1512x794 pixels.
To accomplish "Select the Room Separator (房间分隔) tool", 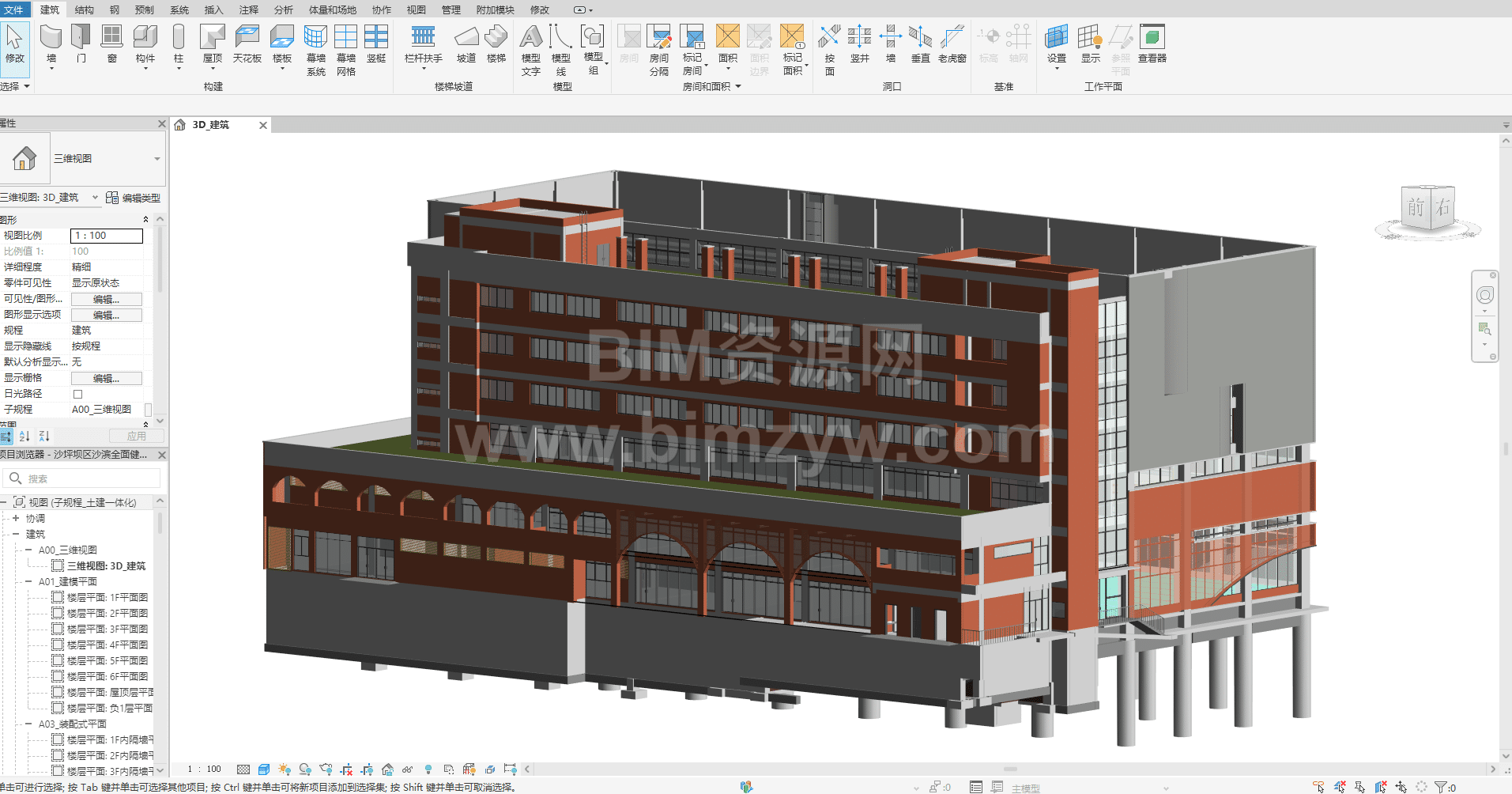I will pyautogui.click(x=659, y=50).
